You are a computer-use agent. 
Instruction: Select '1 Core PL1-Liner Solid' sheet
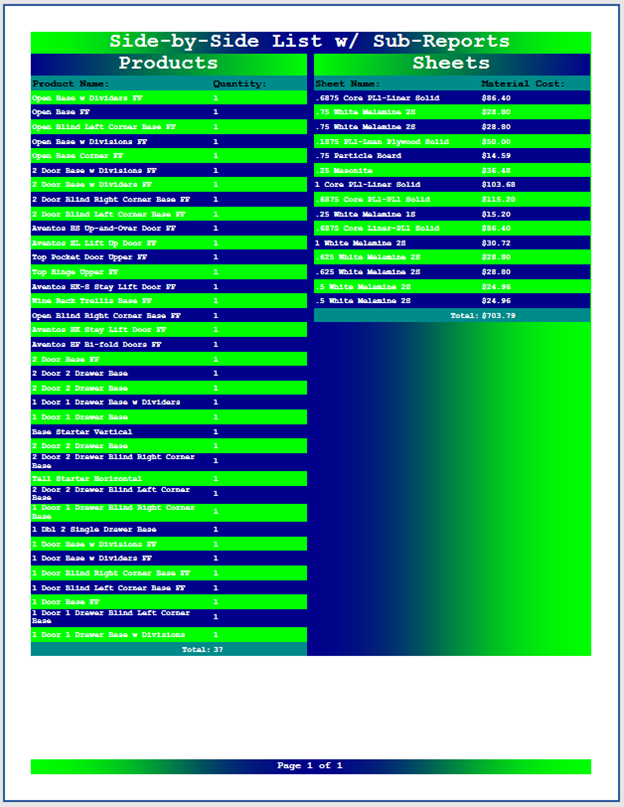click(368, 184)
